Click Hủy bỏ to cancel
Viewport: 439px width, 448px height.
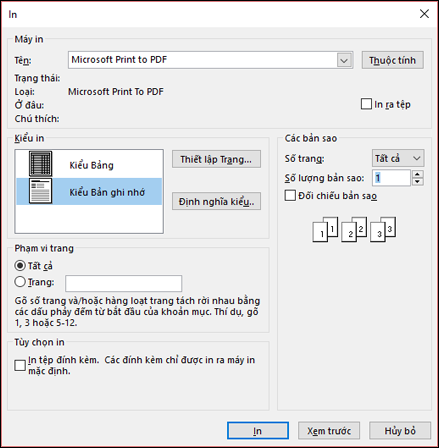(x=400, y=431)
